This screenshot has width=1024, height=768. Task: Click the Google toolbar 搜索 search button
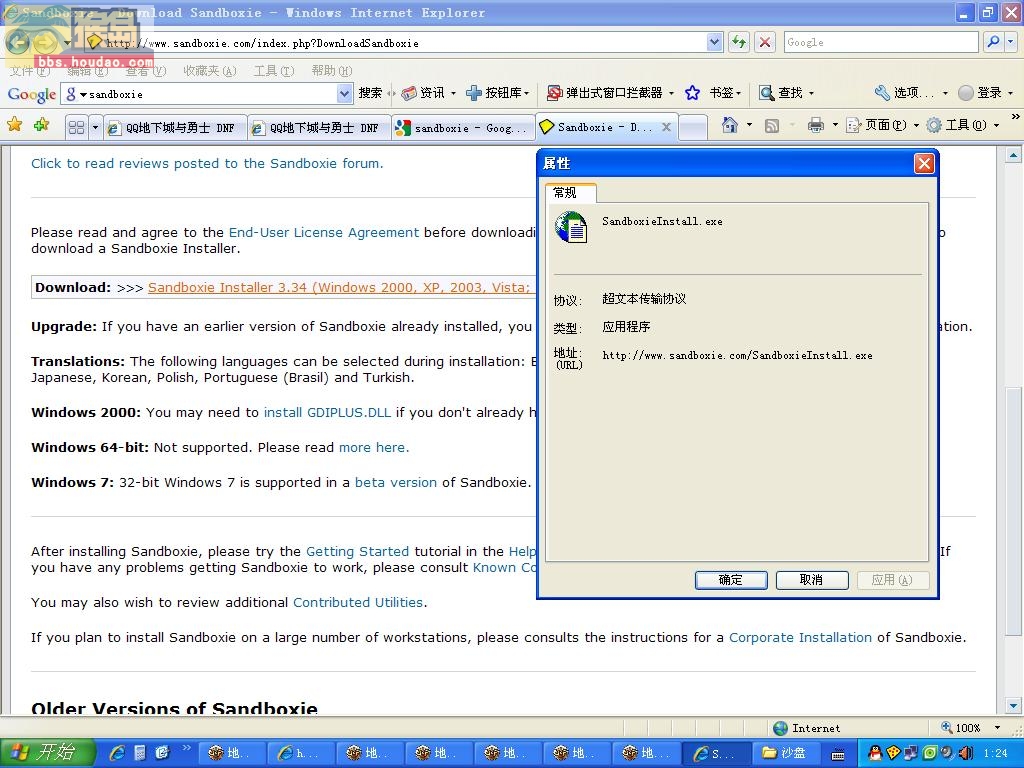[370, 93]
